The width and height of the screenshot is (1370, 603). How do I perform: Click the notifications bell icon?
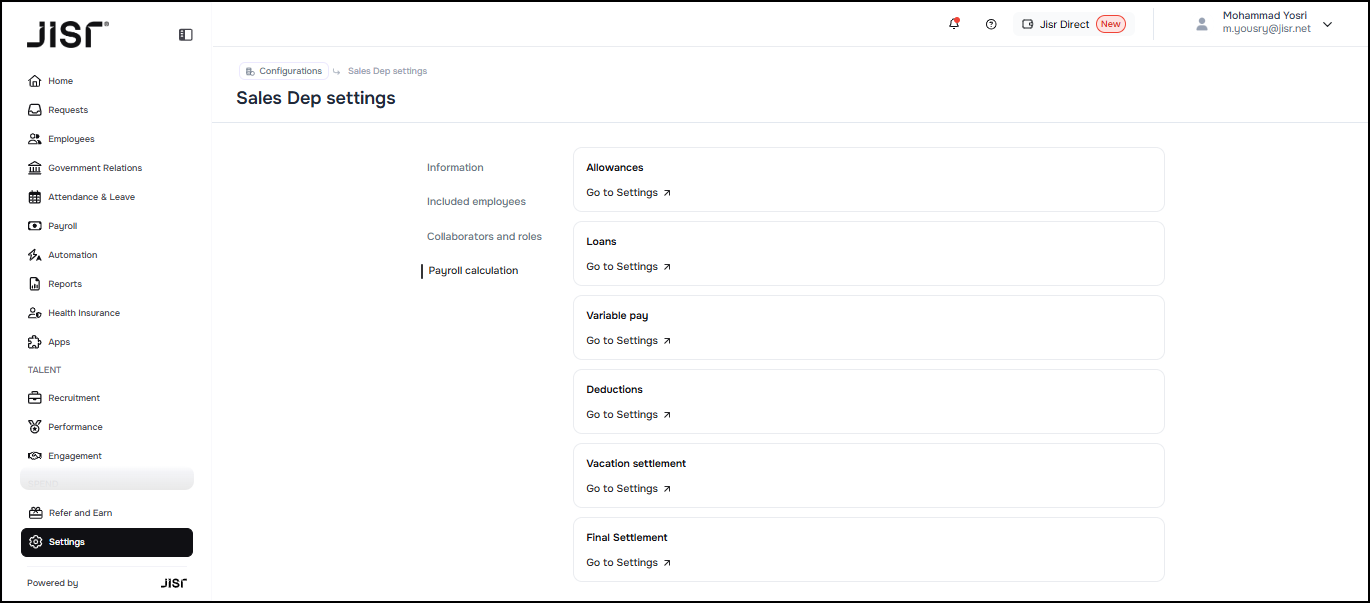(954, 24)
